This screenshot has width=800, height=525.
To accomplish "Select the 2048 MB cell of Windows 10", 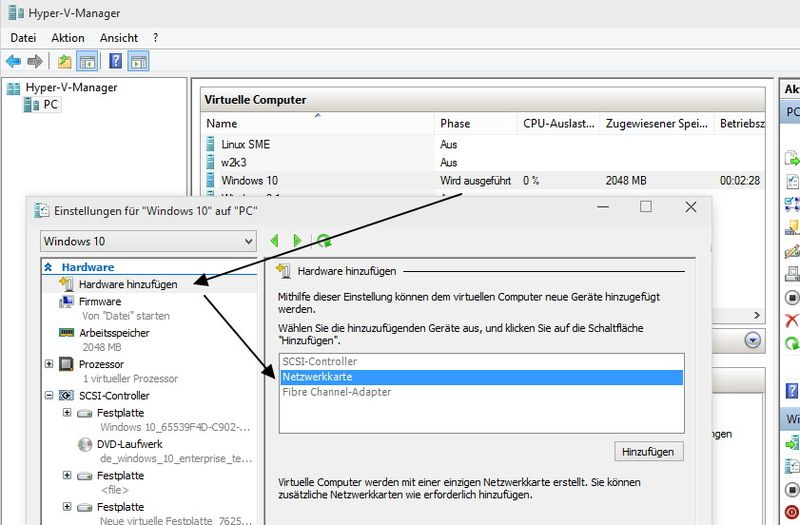I will click(626, 181).
